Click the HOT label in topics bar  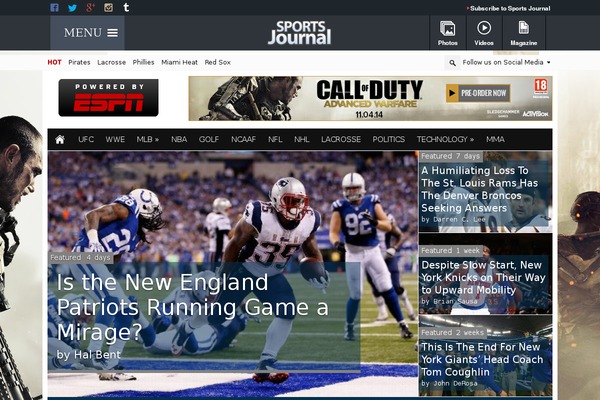click(54, 62)
